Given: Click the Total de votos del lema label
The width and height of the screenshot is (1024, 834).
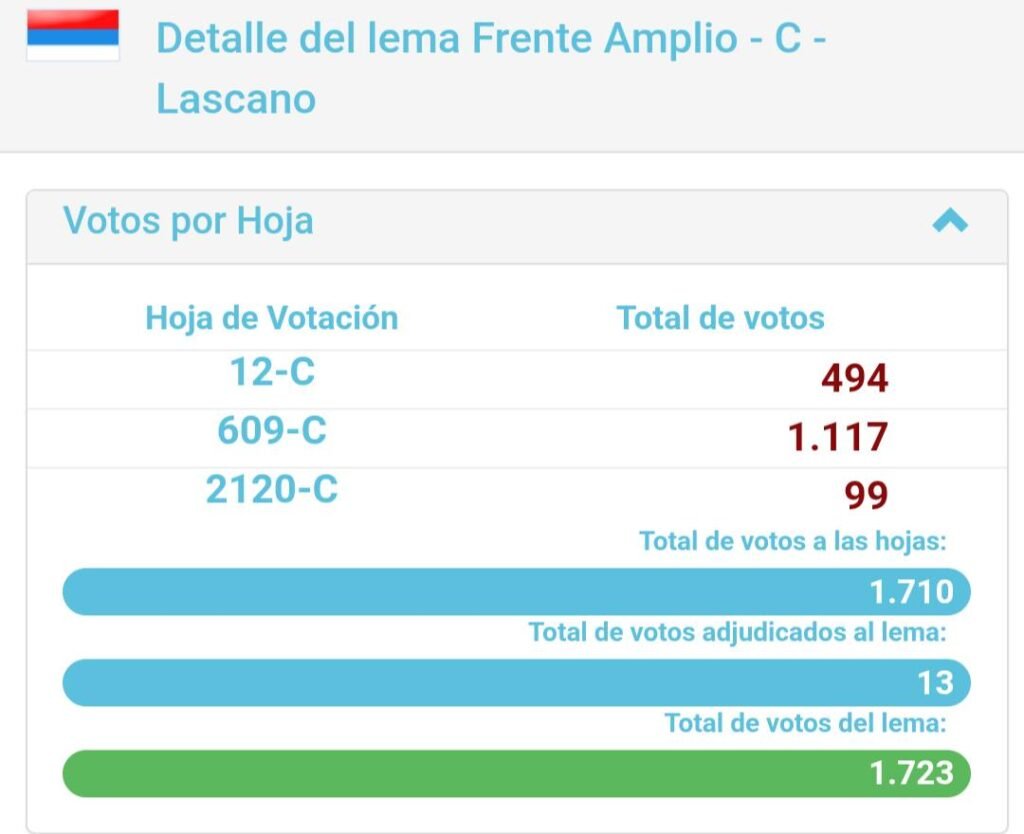Looking at the screenshot, I should click(x=806, y=723).
